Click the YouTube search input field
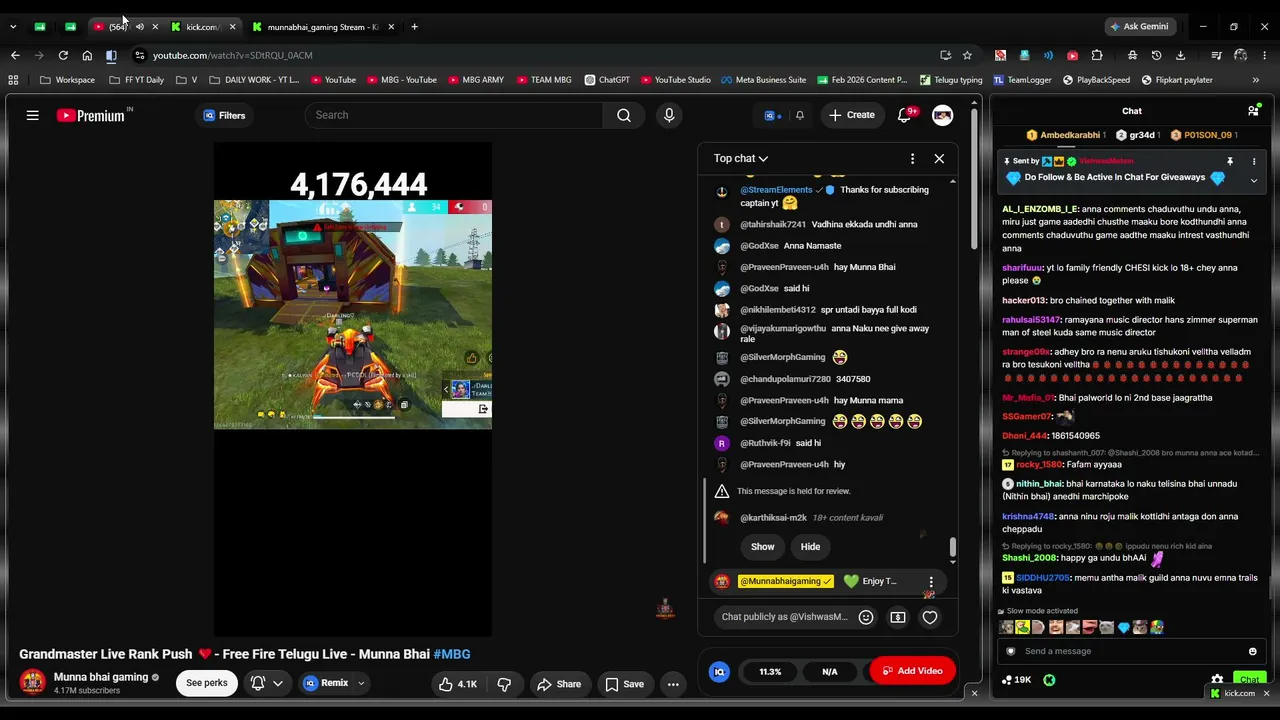 click(x=454, y=115)
